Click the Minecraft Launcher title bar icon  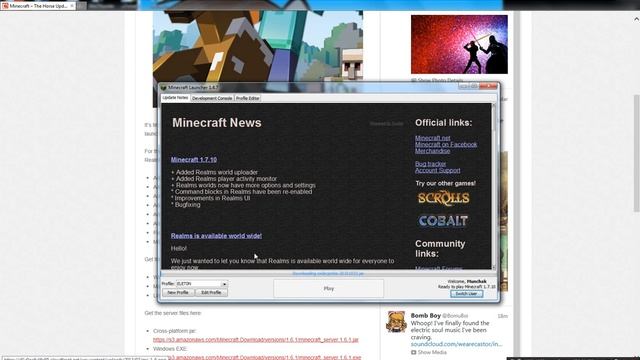(x=164, y=87)
